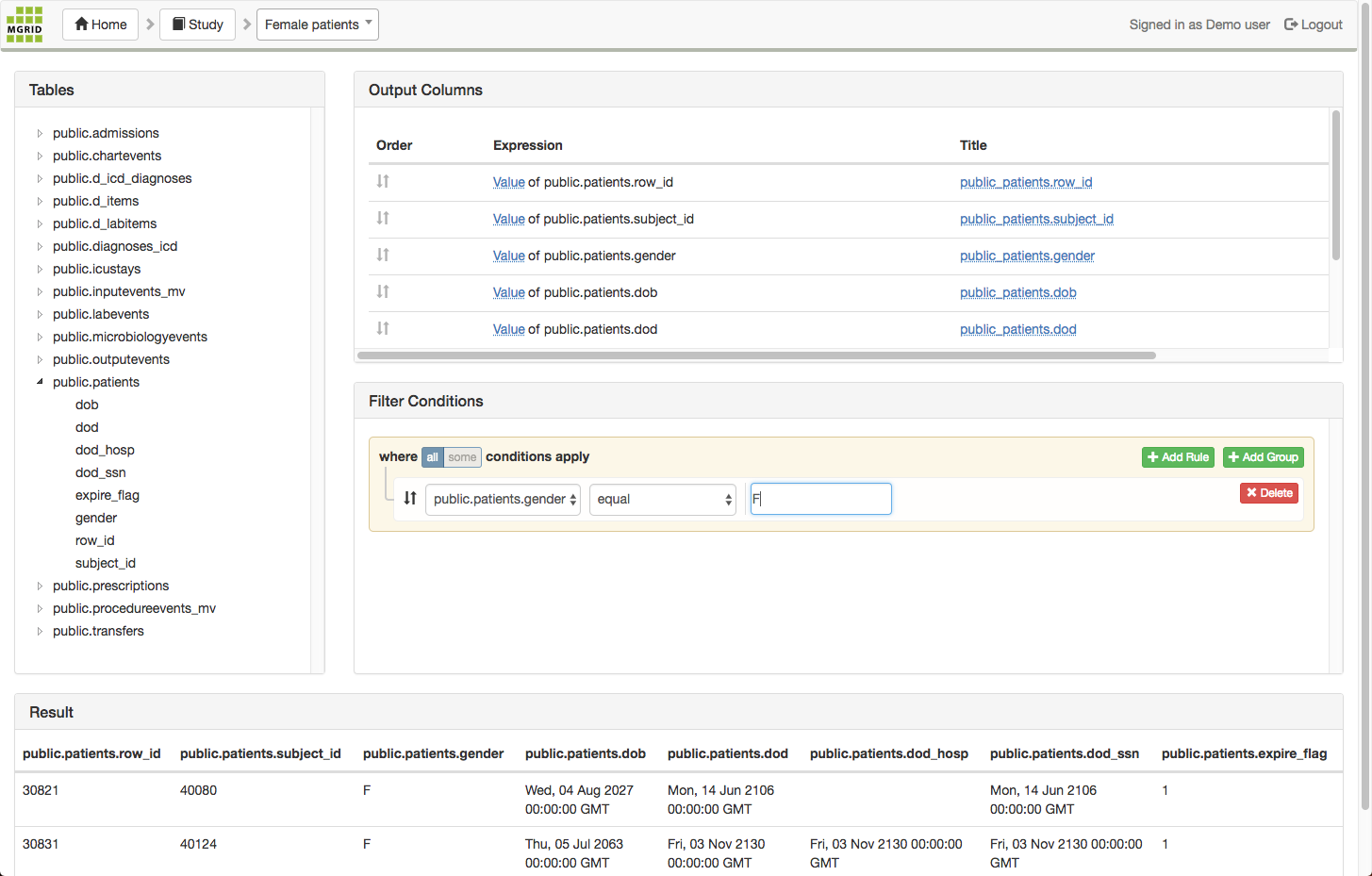This screenshot has width=1372, height=876.
Task: Click the filter value input containing F
Action: click(821, 499)
